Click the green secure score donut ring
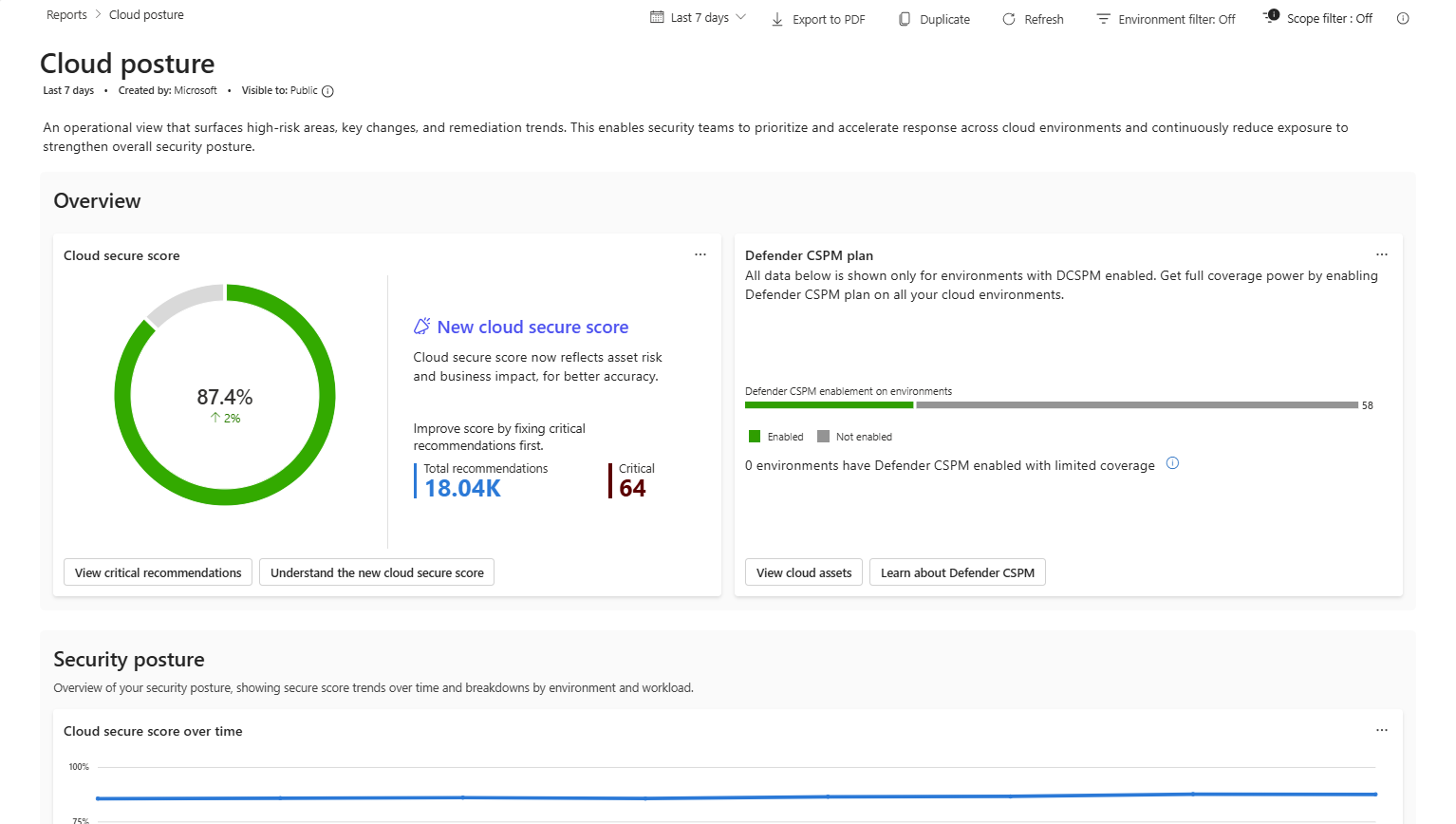The width and height of the screenshot is (1456, 824). (x=225, y=496)
